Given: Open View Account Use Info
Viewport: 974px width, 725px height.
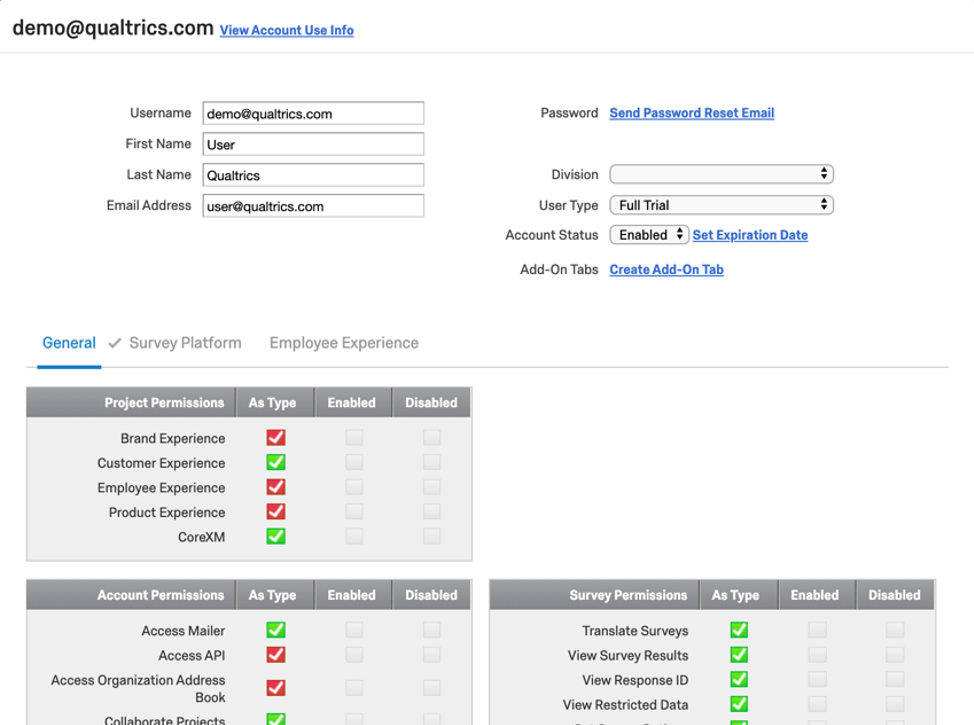Looking at the screenshot, I should point(286,30).
